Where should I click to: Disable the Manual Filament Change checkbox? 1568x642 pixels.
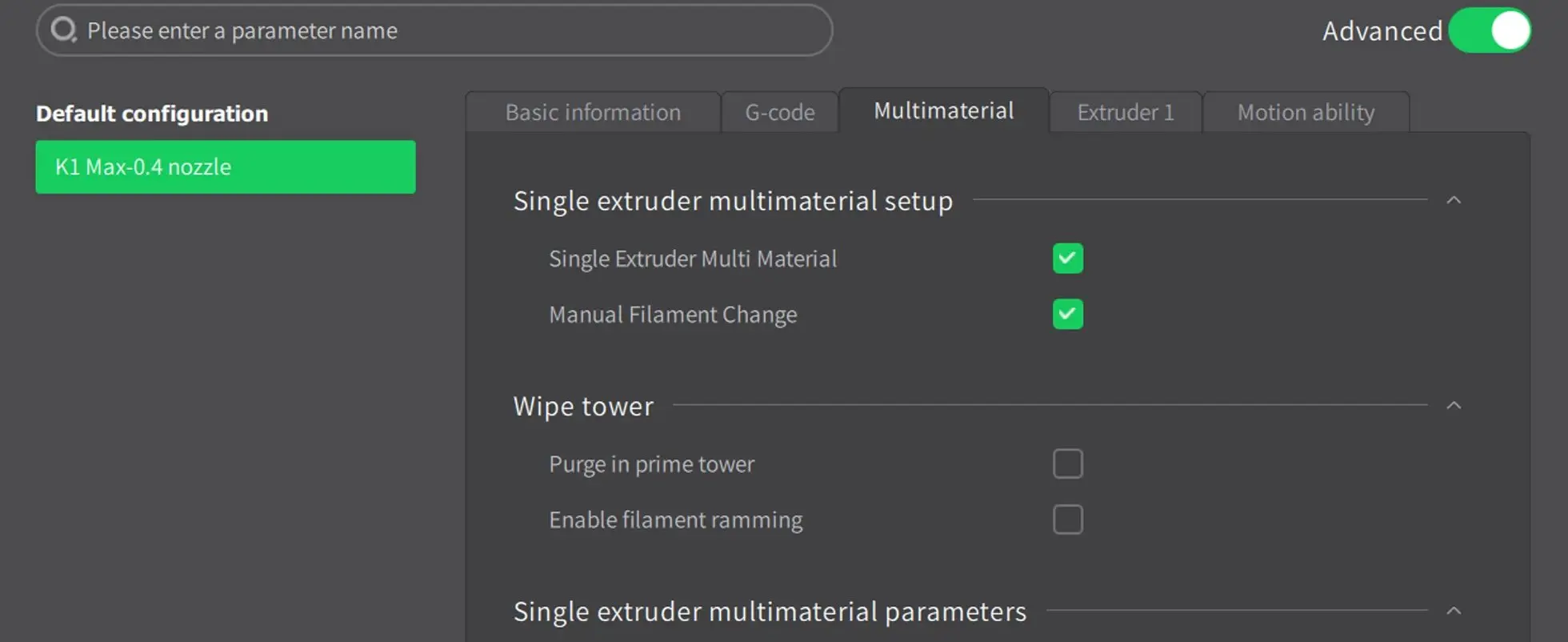[x=1067, y=314]
